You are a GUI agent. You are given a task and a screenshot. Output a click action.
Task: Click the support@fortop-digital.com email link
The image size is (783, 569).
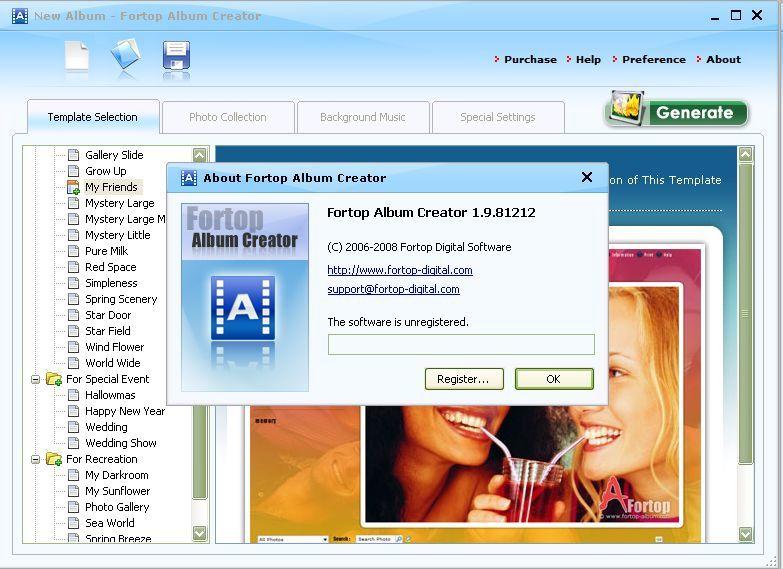pos(393,289)
